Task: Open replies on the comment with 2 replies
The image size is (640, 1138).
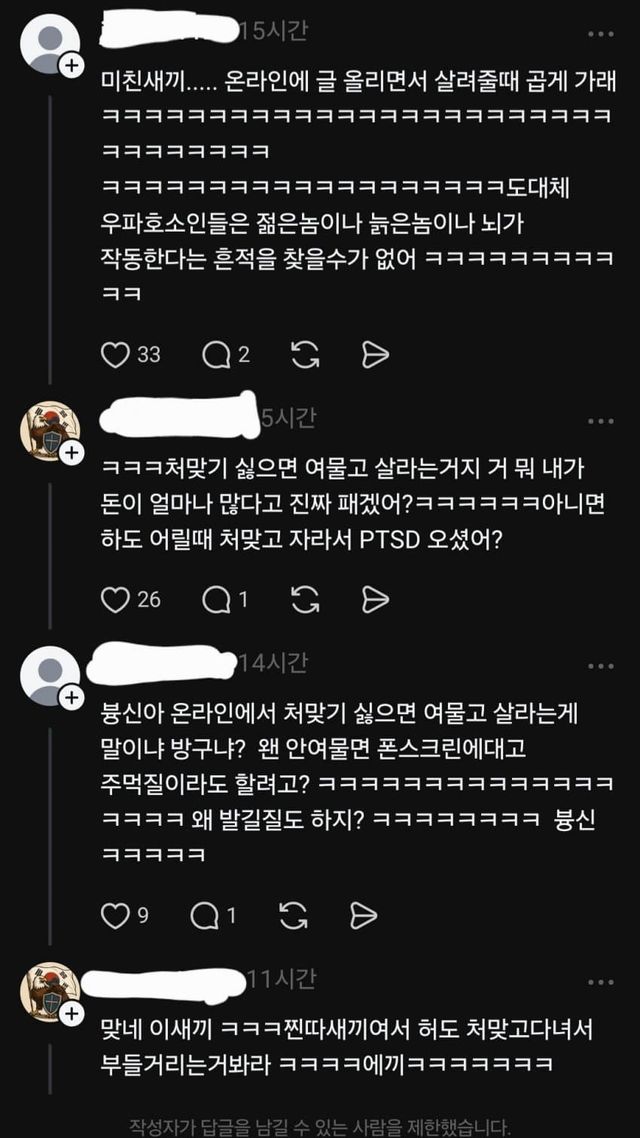Action: pos(216,355)
